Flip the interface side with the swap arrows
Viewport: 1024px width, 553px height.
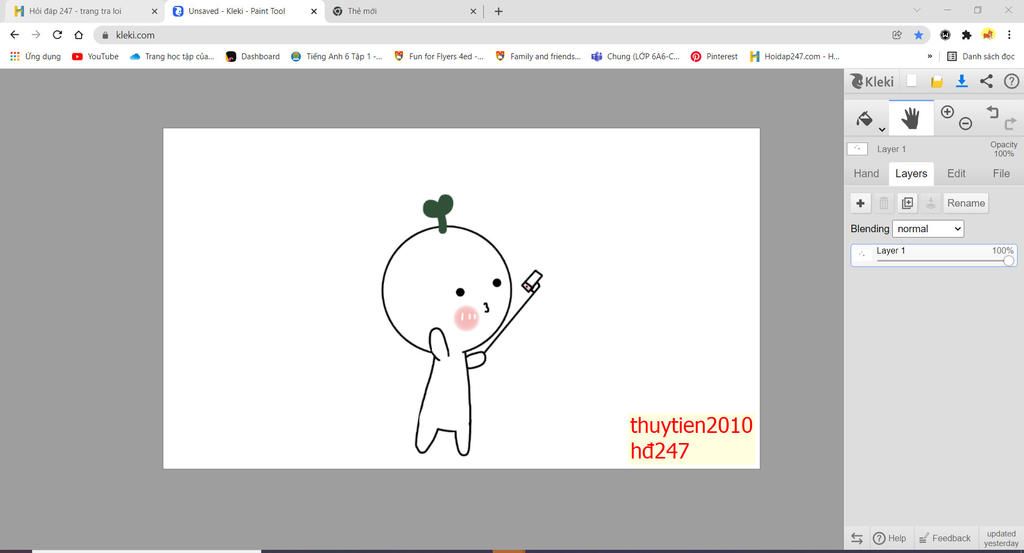coord(857,538)
